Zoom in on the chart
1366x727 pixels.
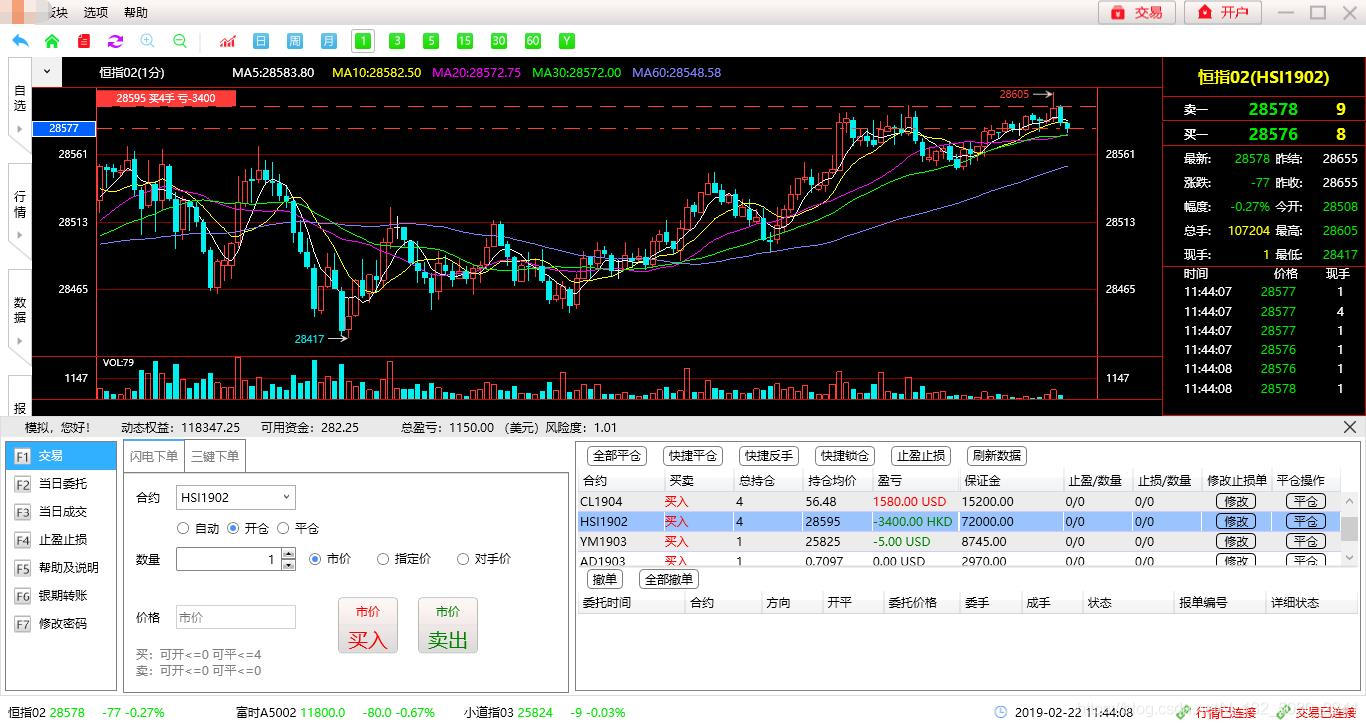point(147,41)
